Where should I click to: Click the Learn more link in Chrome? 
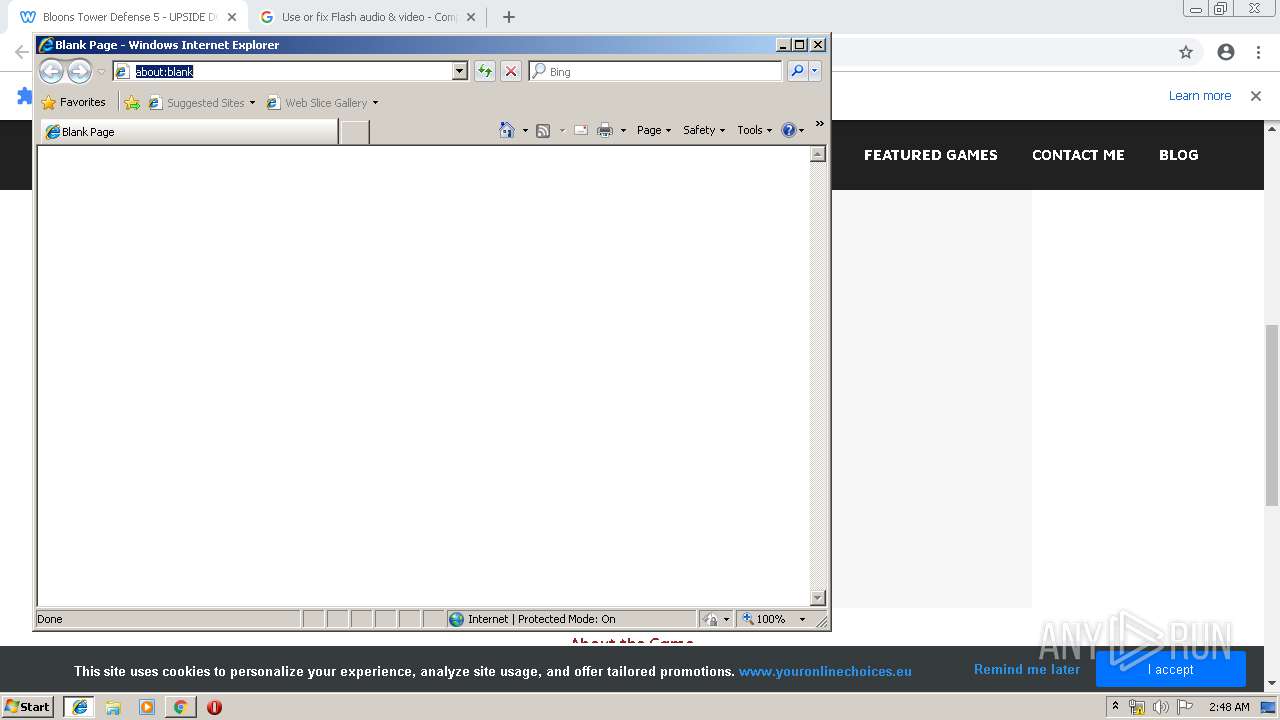pyautogui.click(x=1200, y=95)
